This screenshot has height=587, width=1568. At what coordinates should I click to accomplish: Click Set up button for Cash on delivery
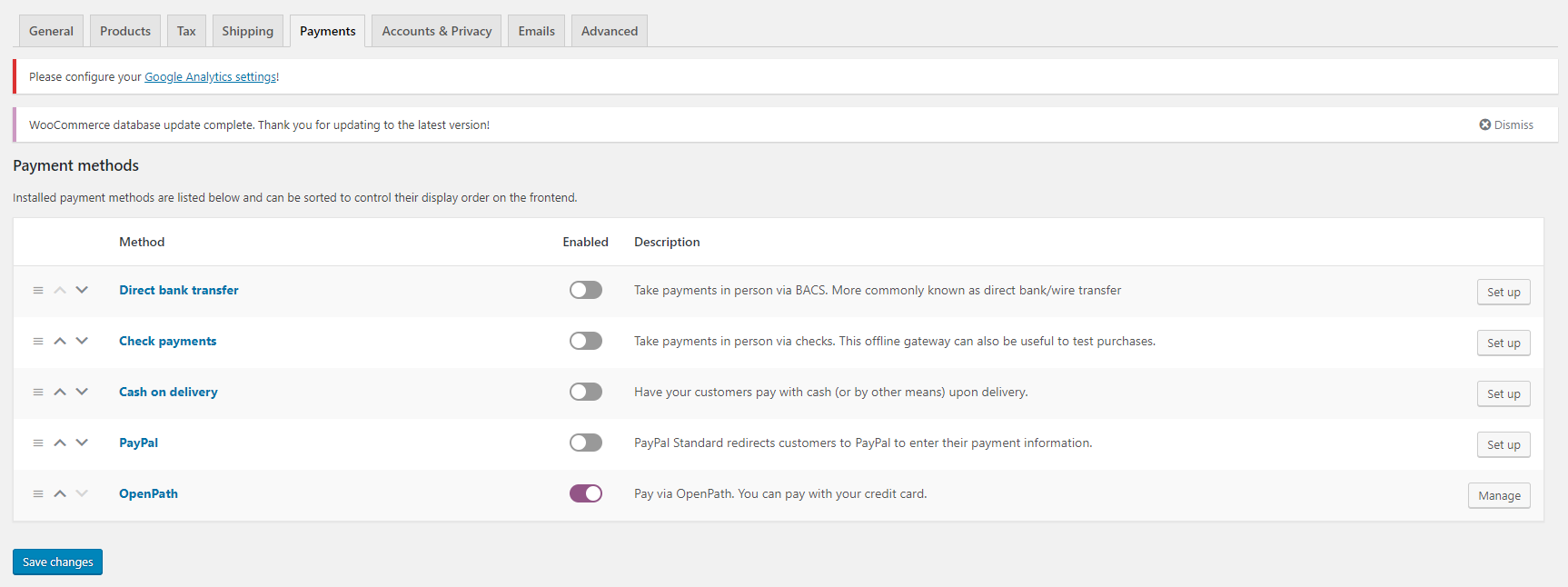(1503, 393)
